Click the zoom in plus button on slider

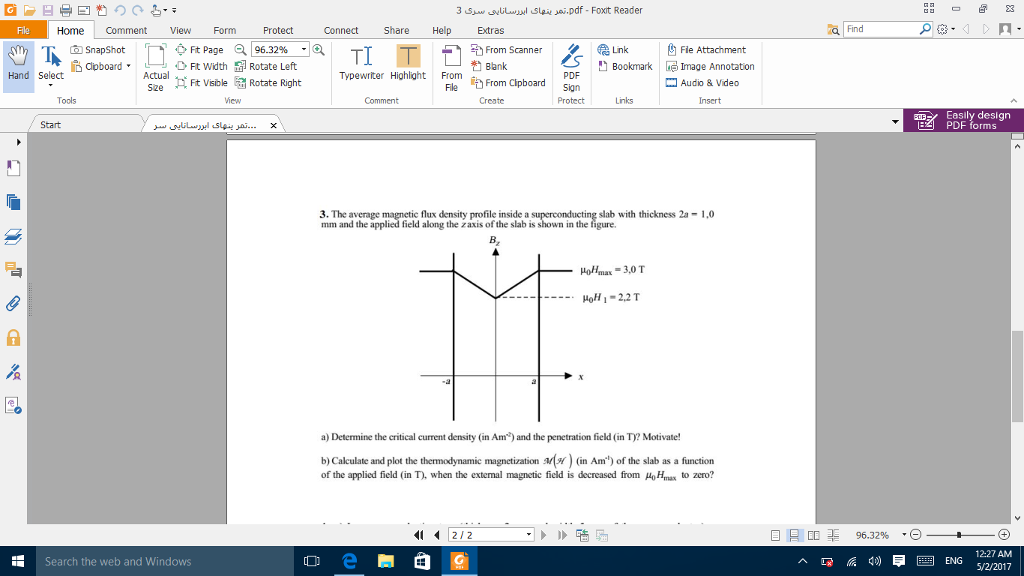click(x=1004, y=535)
